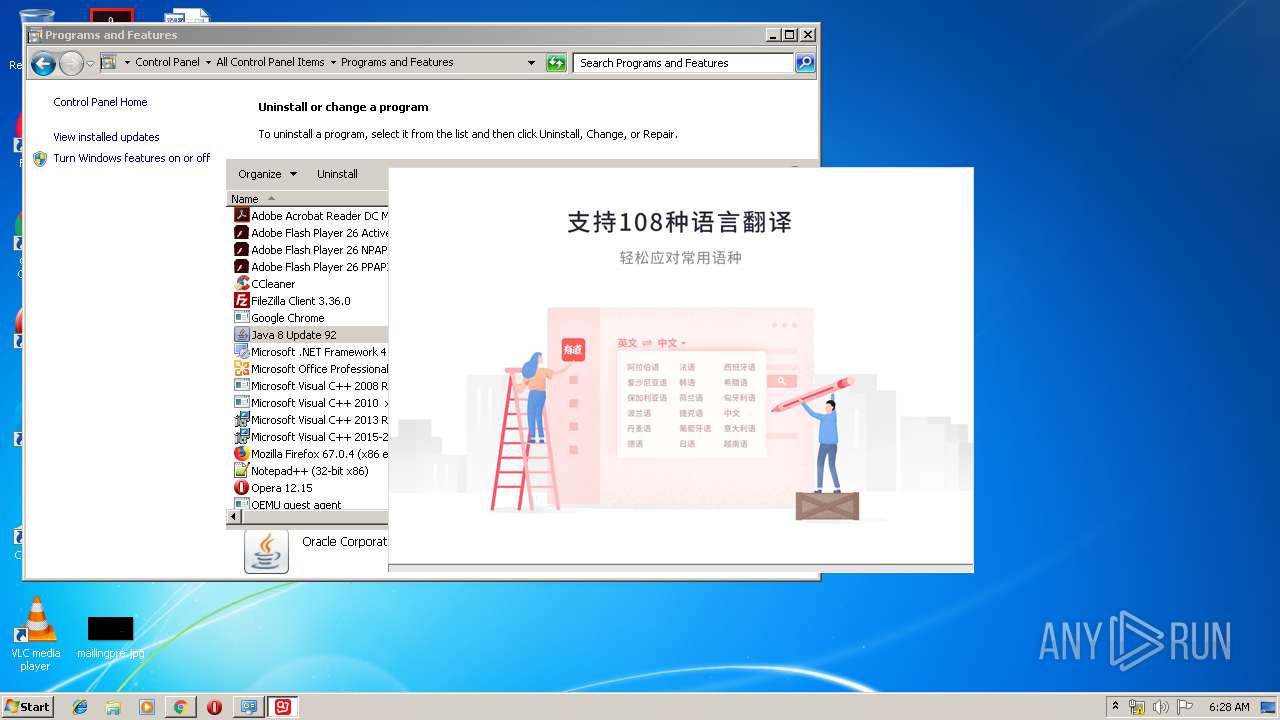The height and width of the screenshot is (720, 1280).
Task: Click the All Control Panel Items breadcrumb
Action: point(270,62)
